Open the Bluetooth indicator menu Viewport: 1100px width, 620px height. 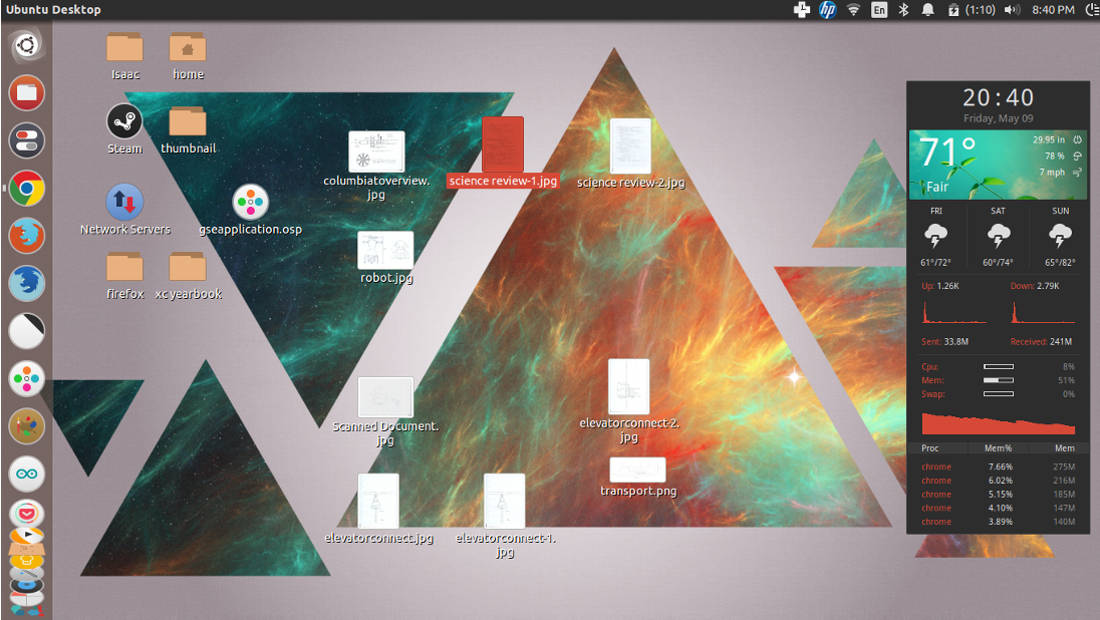904,10
